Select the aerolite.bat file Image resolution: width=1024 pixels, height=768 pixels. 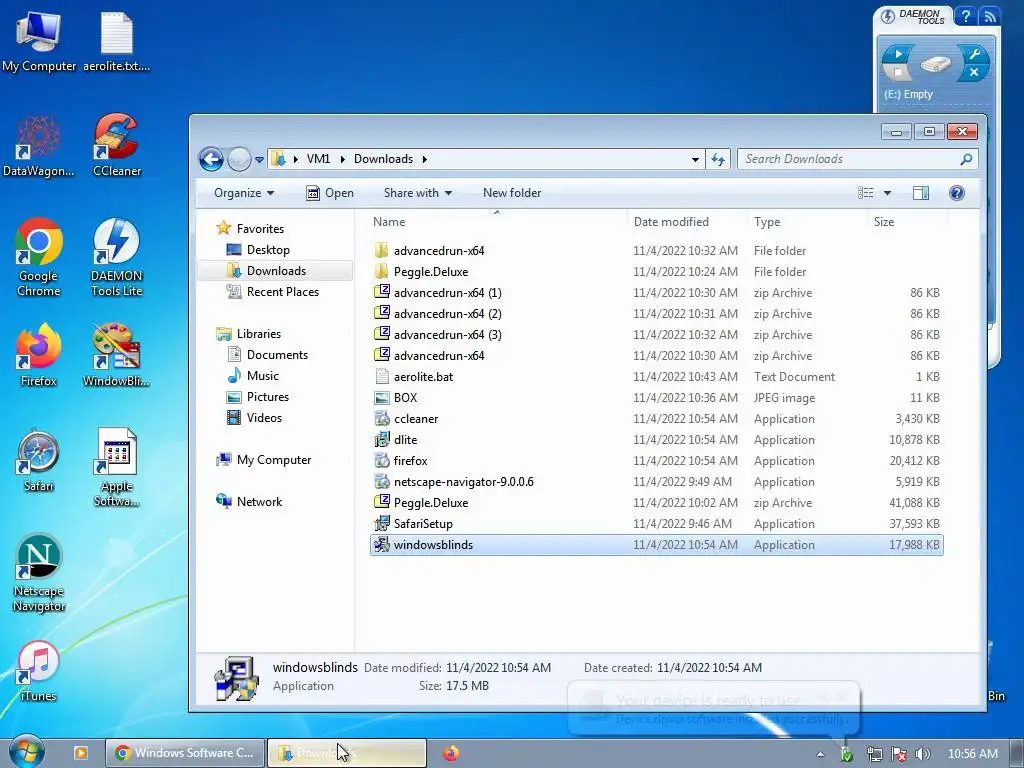point(656,377)
